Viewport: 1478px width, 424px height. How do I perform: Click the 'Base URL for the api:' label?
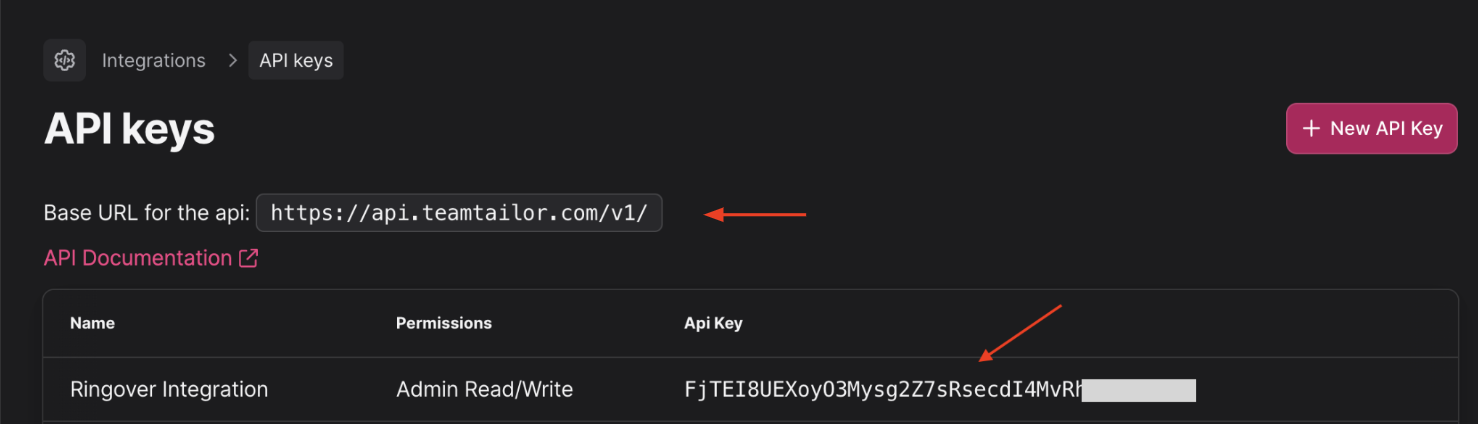click(147, 213)
